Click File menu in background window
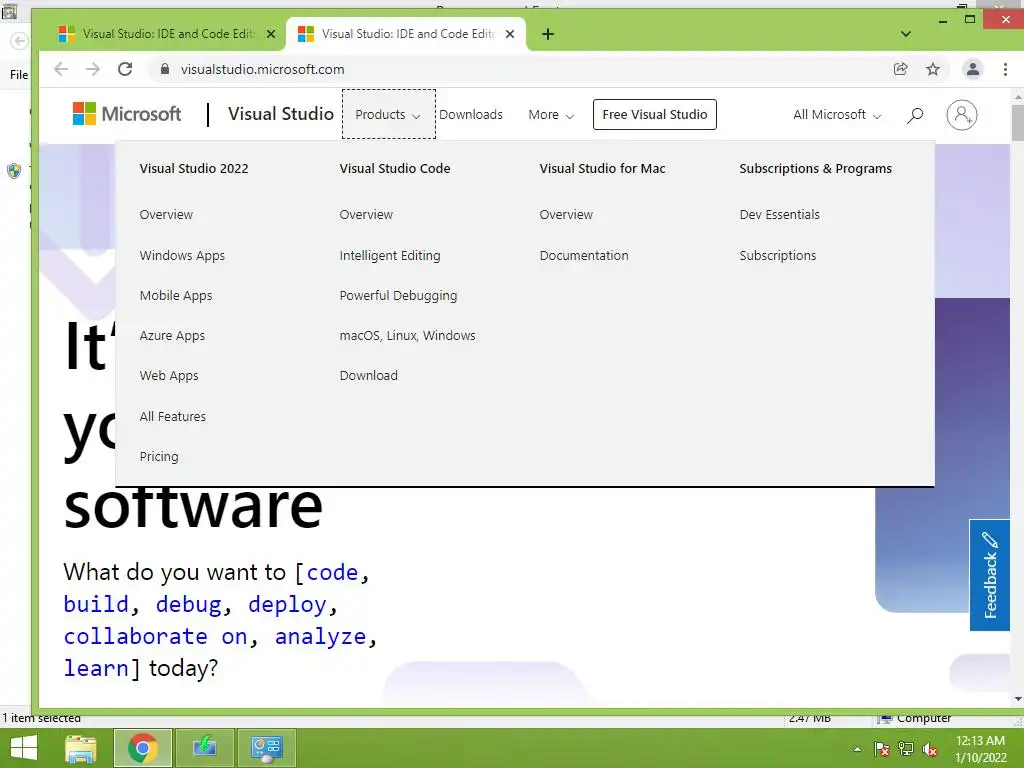 pyautogui.click(x=19, y=74)
